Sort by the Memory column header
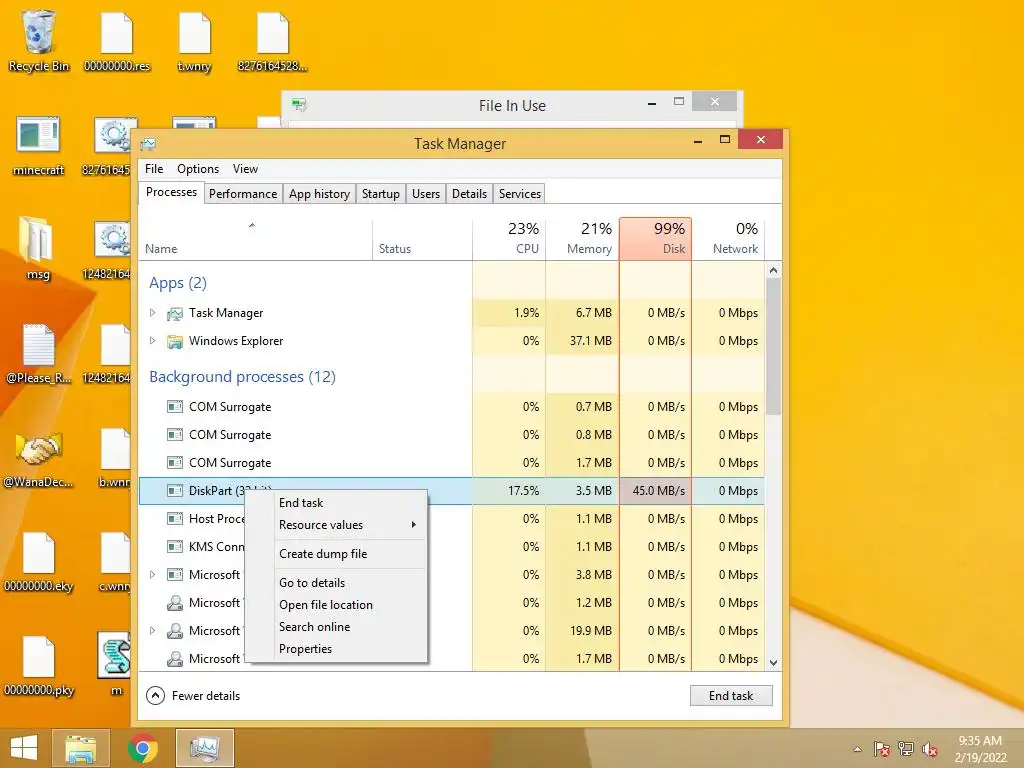Image resolution: width=1024 pixels, height=768 pixels. pos(583,238)
